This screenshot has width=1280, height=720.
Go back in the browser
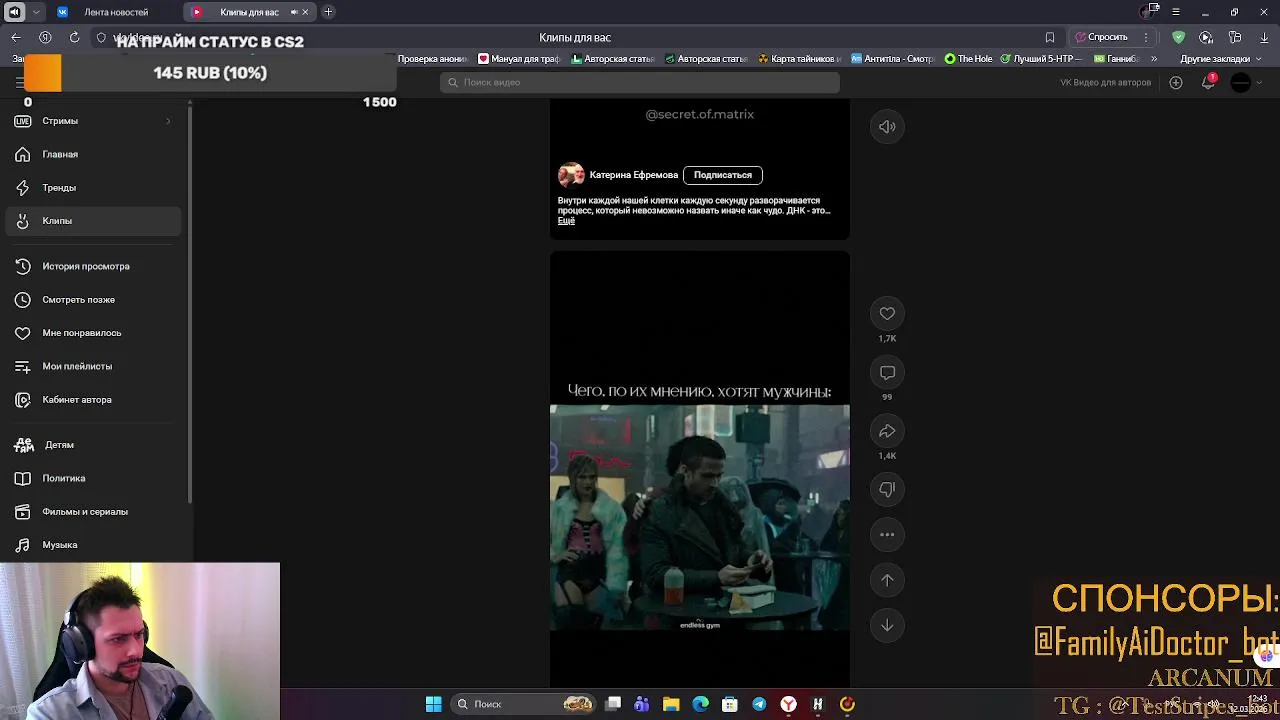(16, 37)
